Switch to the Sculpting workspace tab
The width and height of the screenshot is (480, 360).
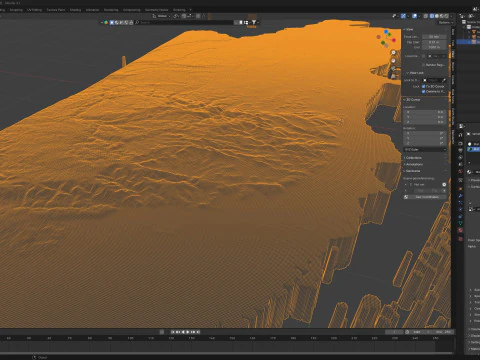click(16, 10)
